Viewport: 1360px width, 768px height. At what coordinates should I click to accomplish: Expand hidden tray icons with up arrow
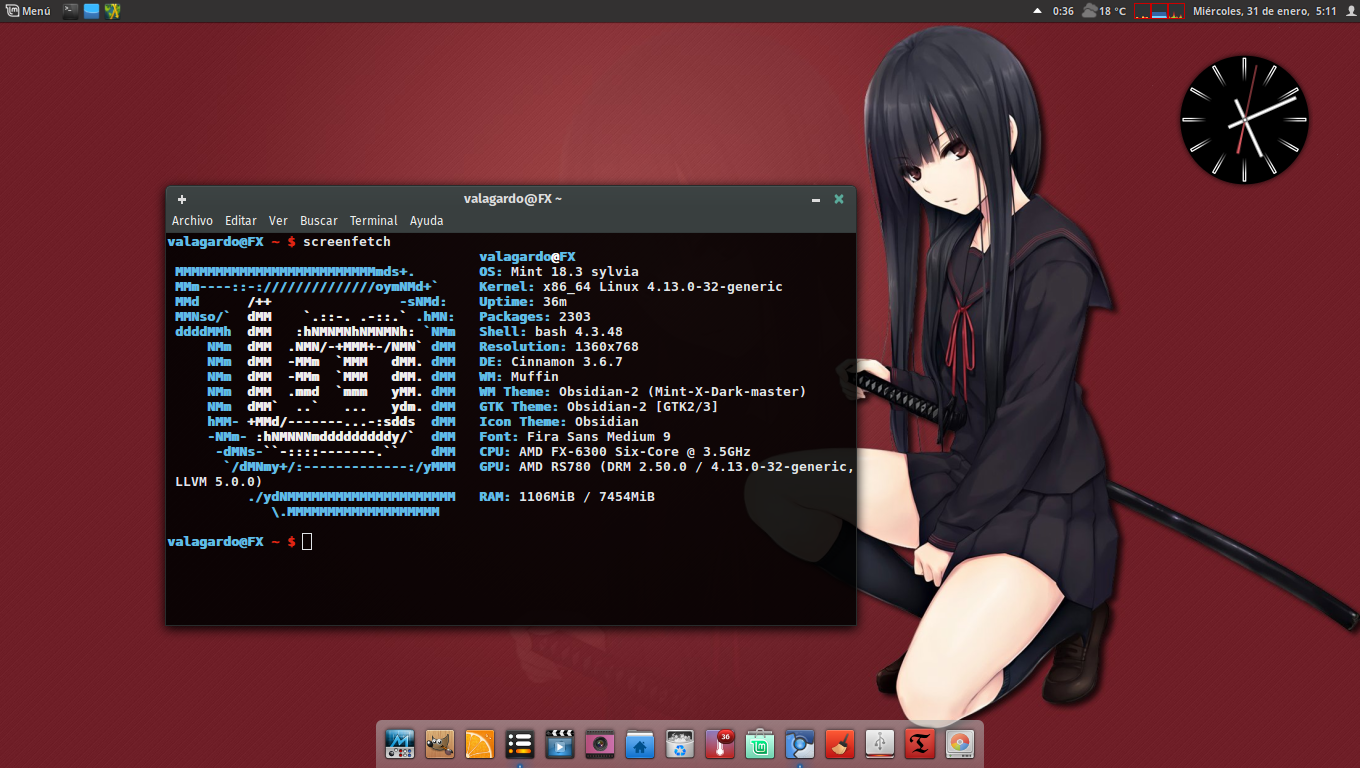(x=1037, y=11)
